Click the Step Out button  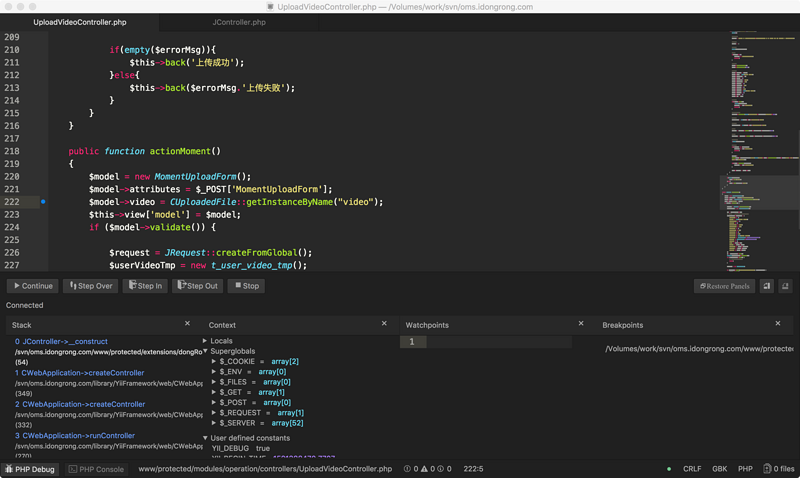[197, 286]
